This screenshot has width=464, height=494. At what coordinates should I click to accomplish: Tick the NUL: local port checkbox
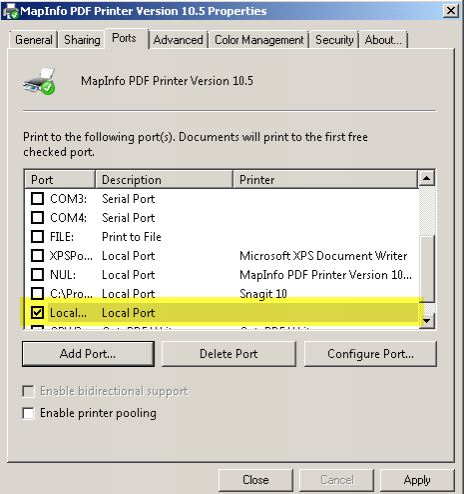[37, 275]
